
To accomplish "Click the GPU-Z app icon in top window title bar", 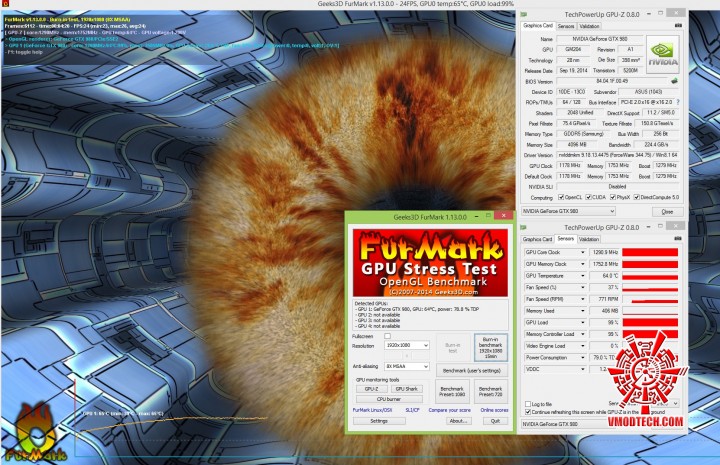I will point(524,15).
